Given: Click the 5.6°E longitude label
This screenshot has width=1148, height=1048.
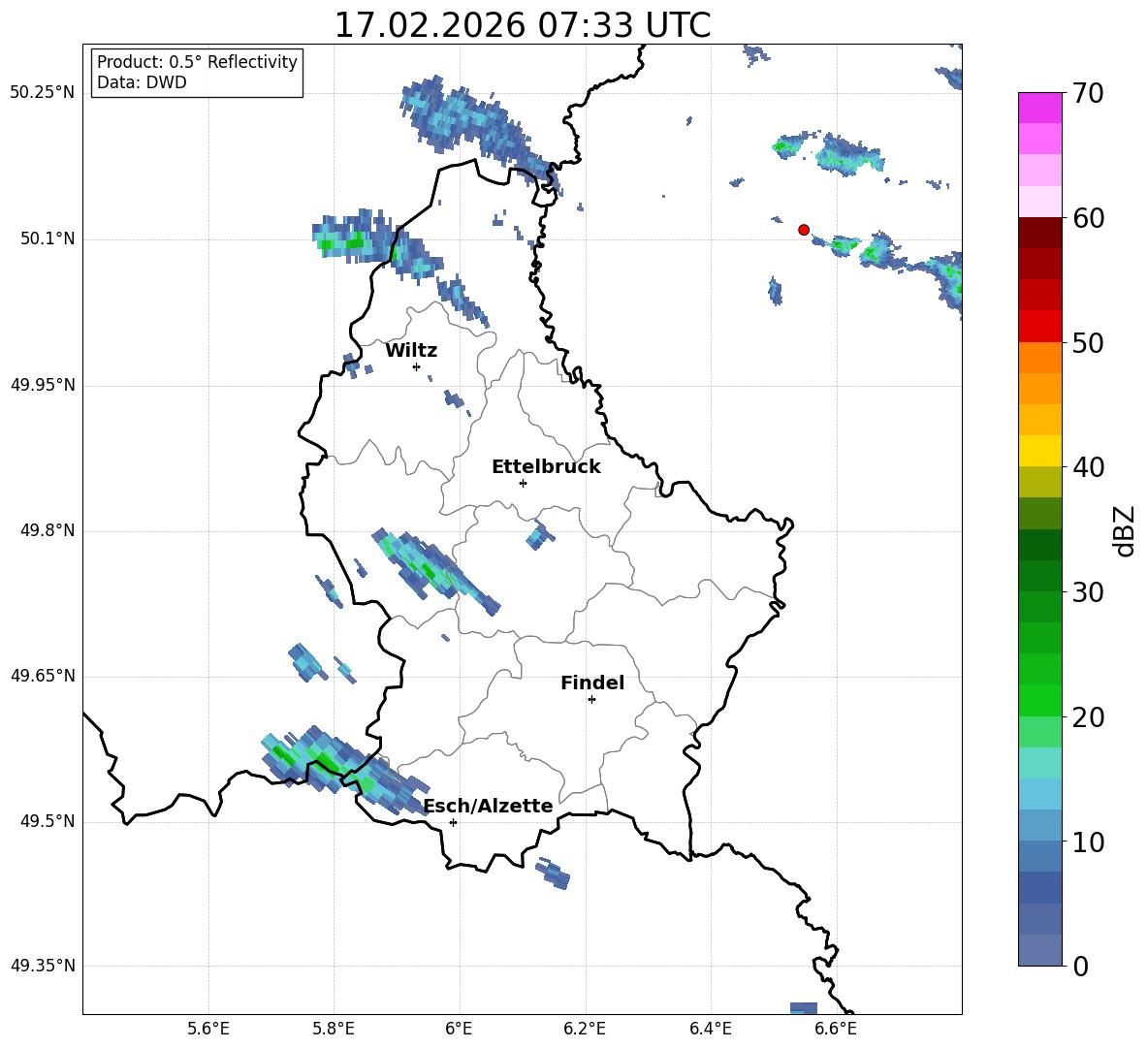Looking at the screenshot, I should tap(208, 1029).
